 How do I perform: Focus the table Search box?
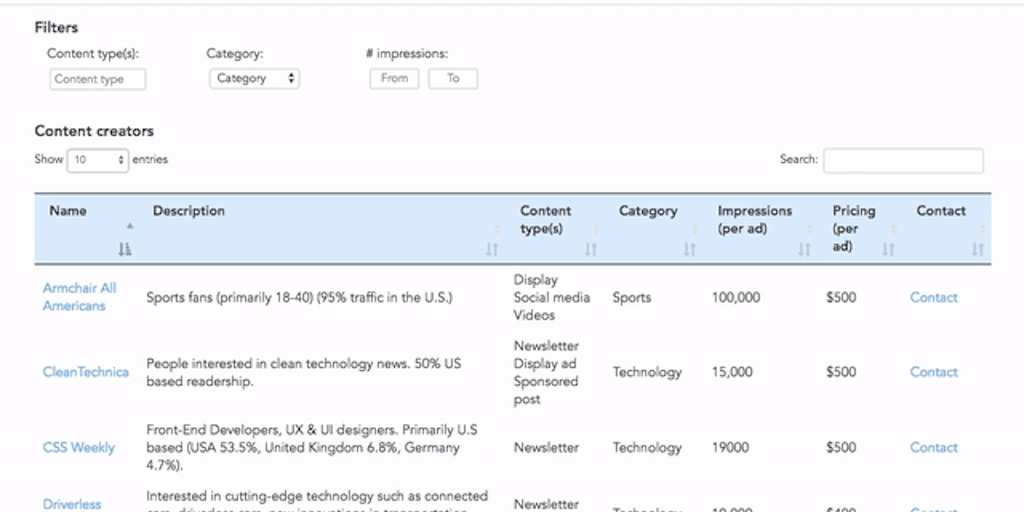tap(903, 161)
